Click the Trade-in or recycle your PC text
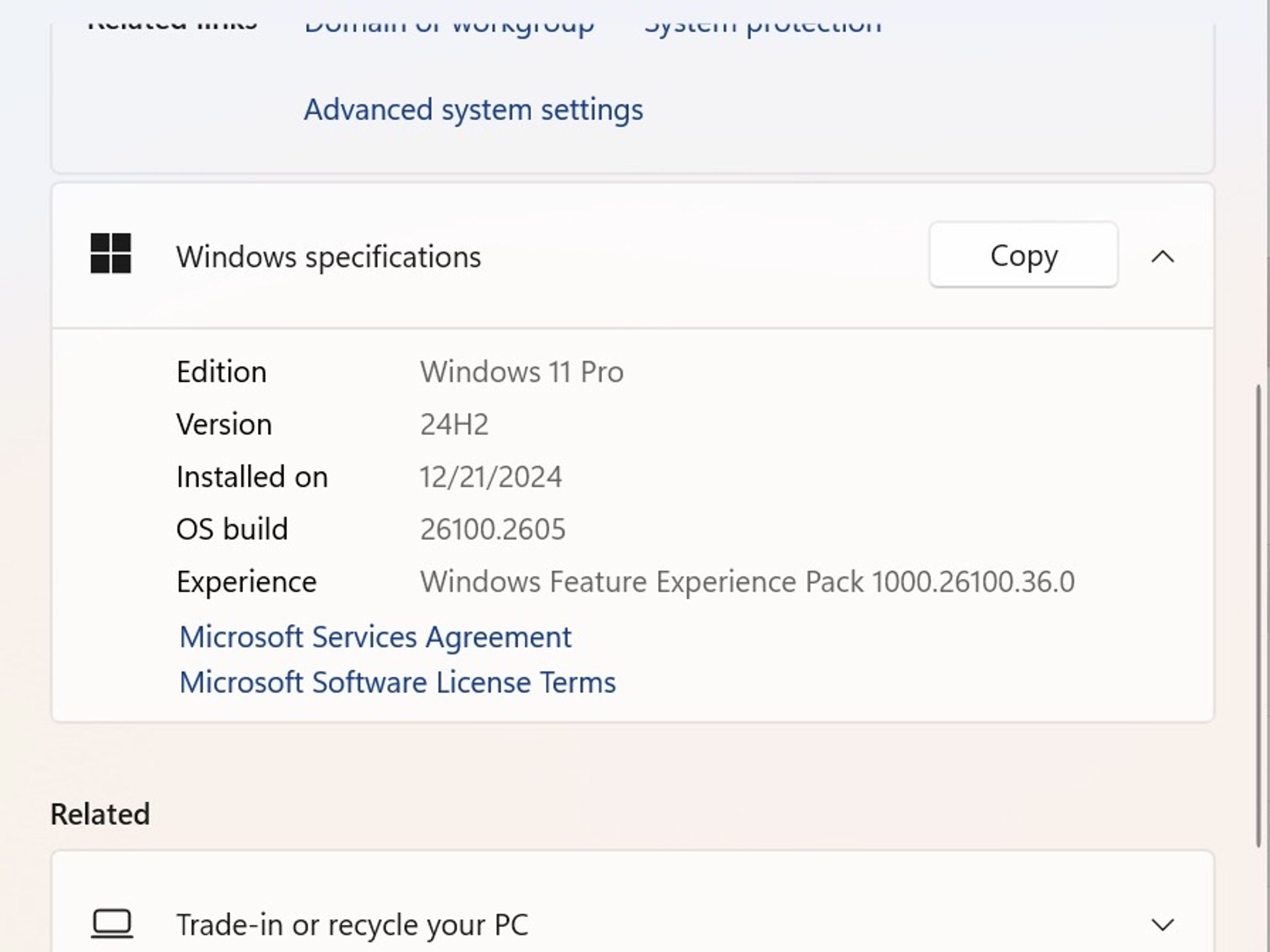This screenshot has height=952, width=1270. 352,925
